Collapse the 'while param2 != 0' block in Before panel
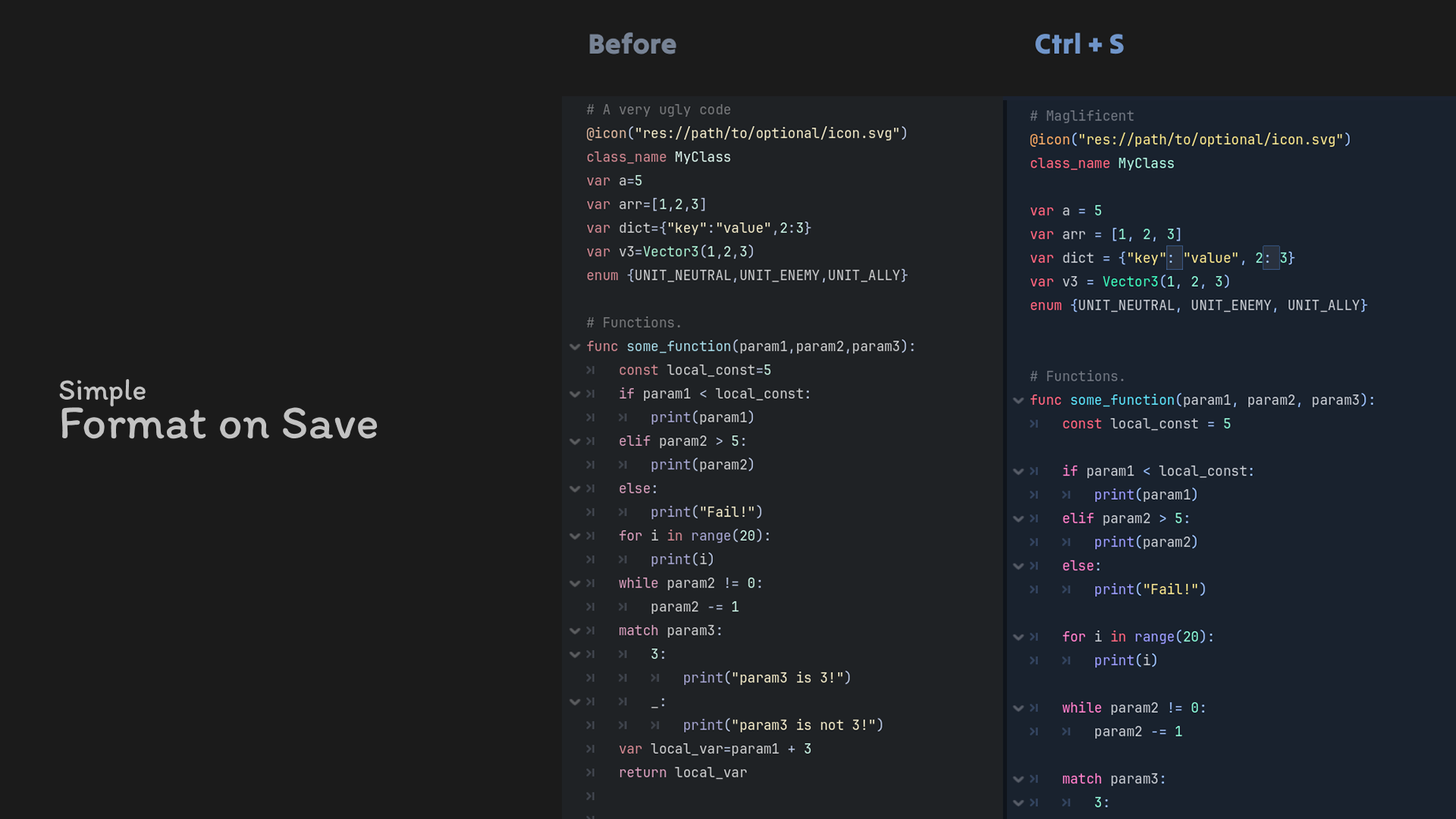 (x=575, y=584)
